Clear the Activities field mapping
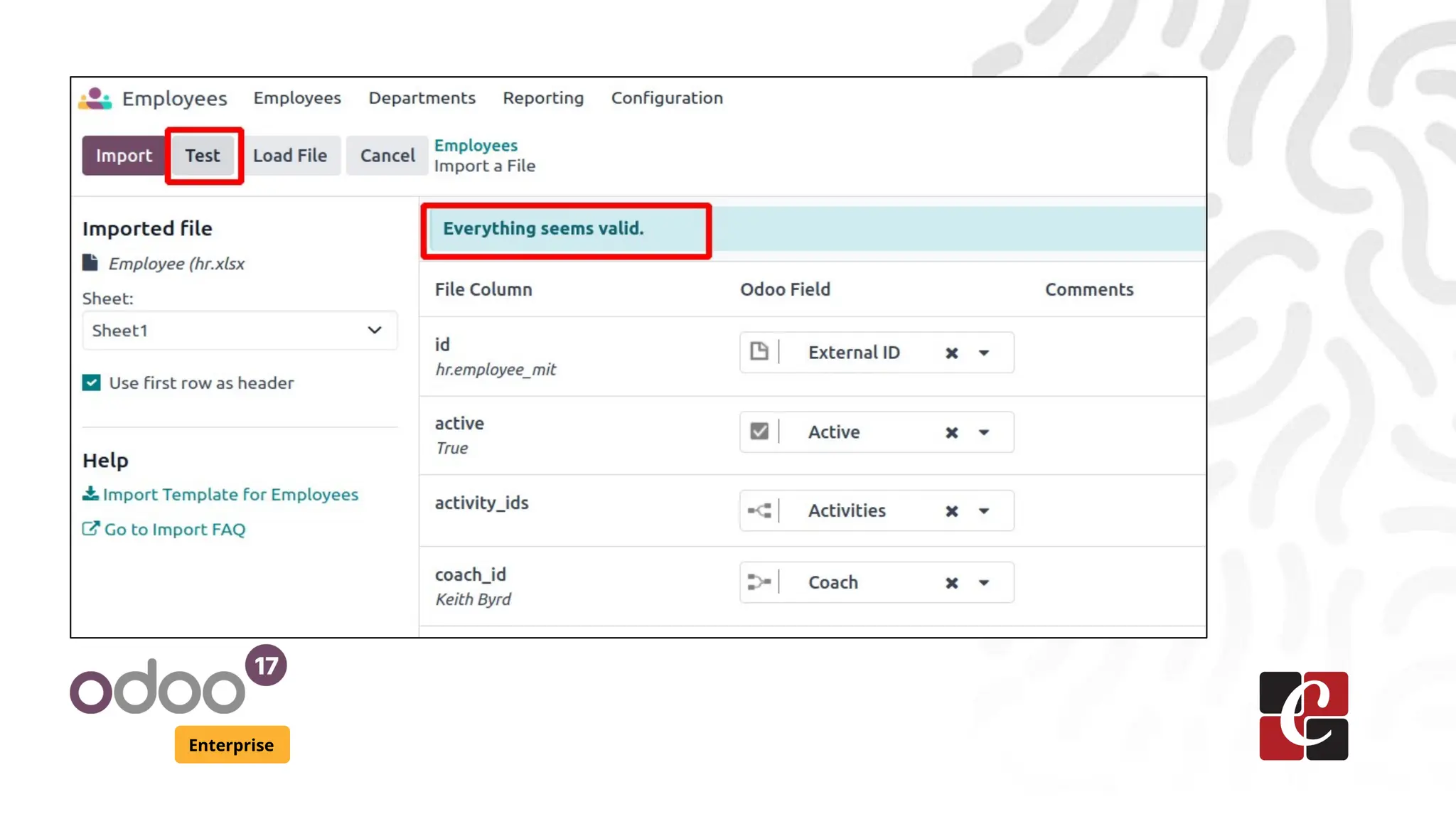This screenshot has height=819, width=1456. (952, 512)
